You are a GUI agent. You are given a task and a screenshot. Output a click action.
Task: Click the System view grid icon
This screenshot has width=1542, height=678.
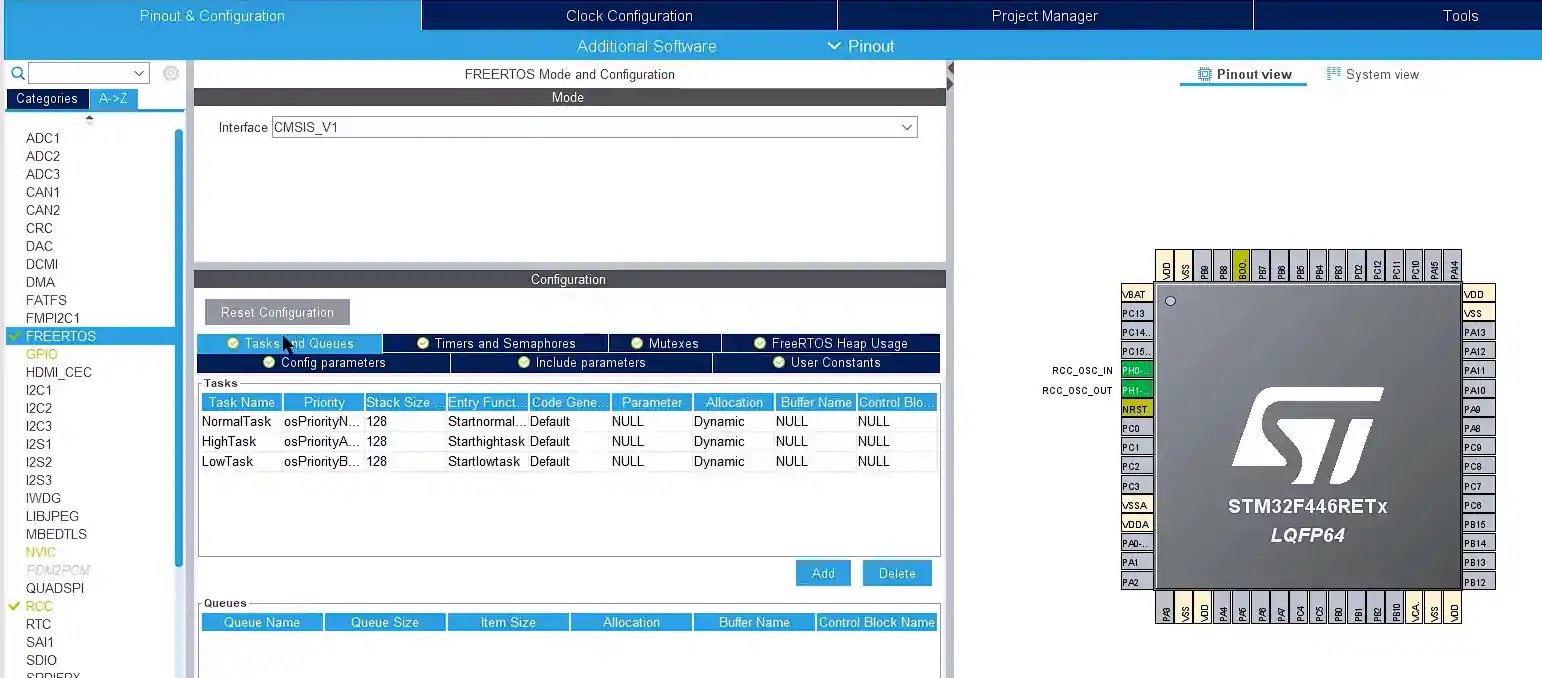[1333, 74]
